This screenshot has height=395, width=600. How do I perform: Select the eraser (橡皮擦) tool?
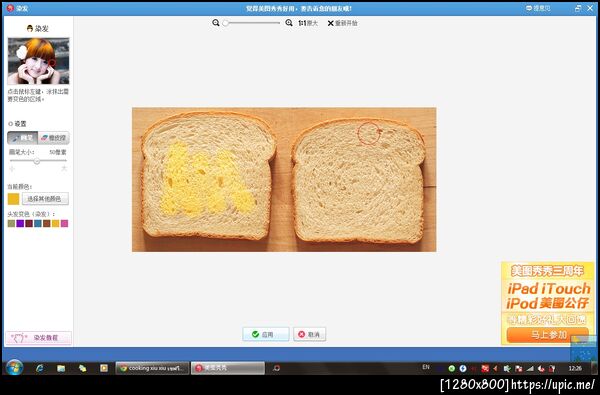click(x=54, y=138)
